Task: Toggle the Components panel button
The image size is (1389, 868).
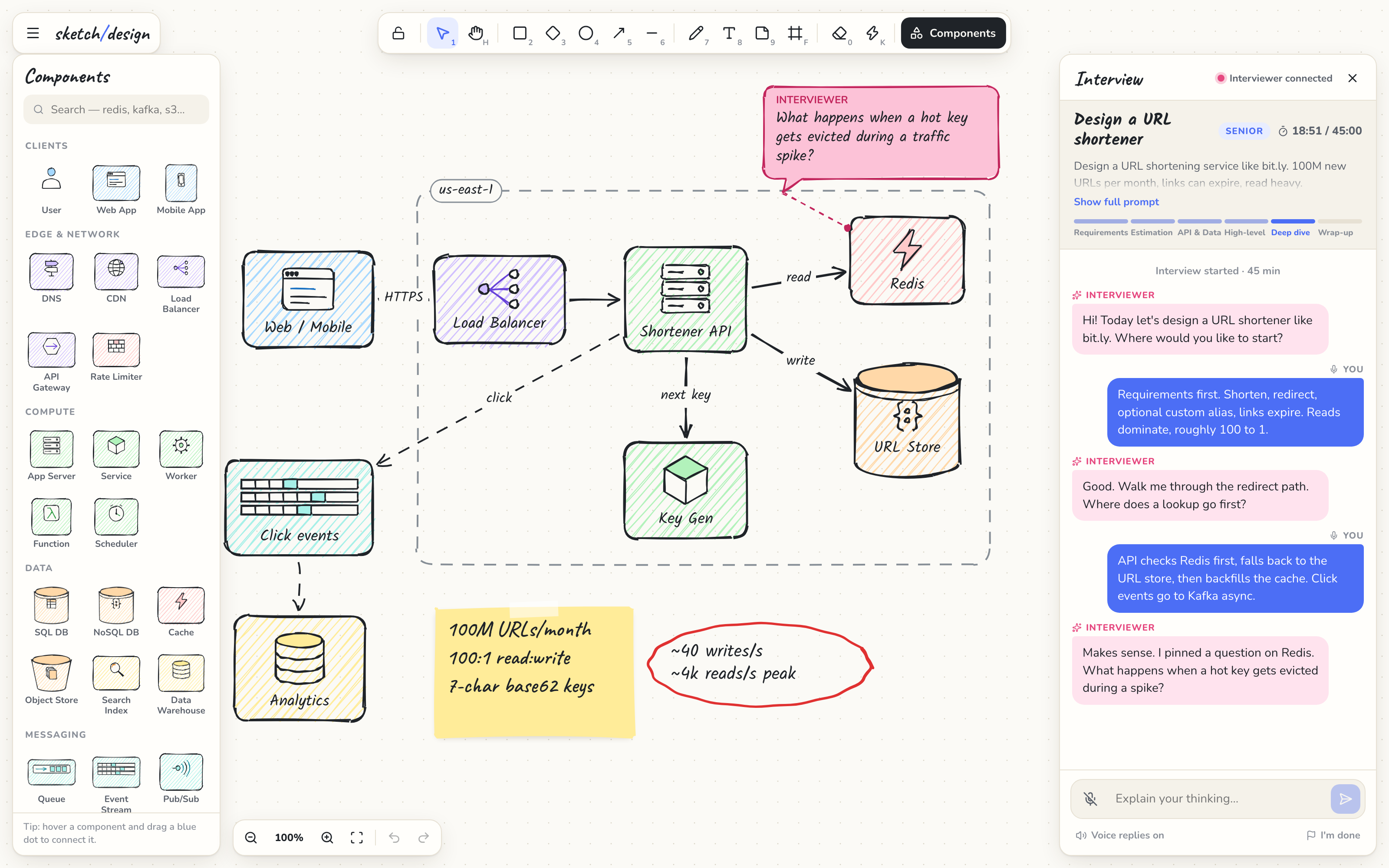Action: [x=953, y=33]
